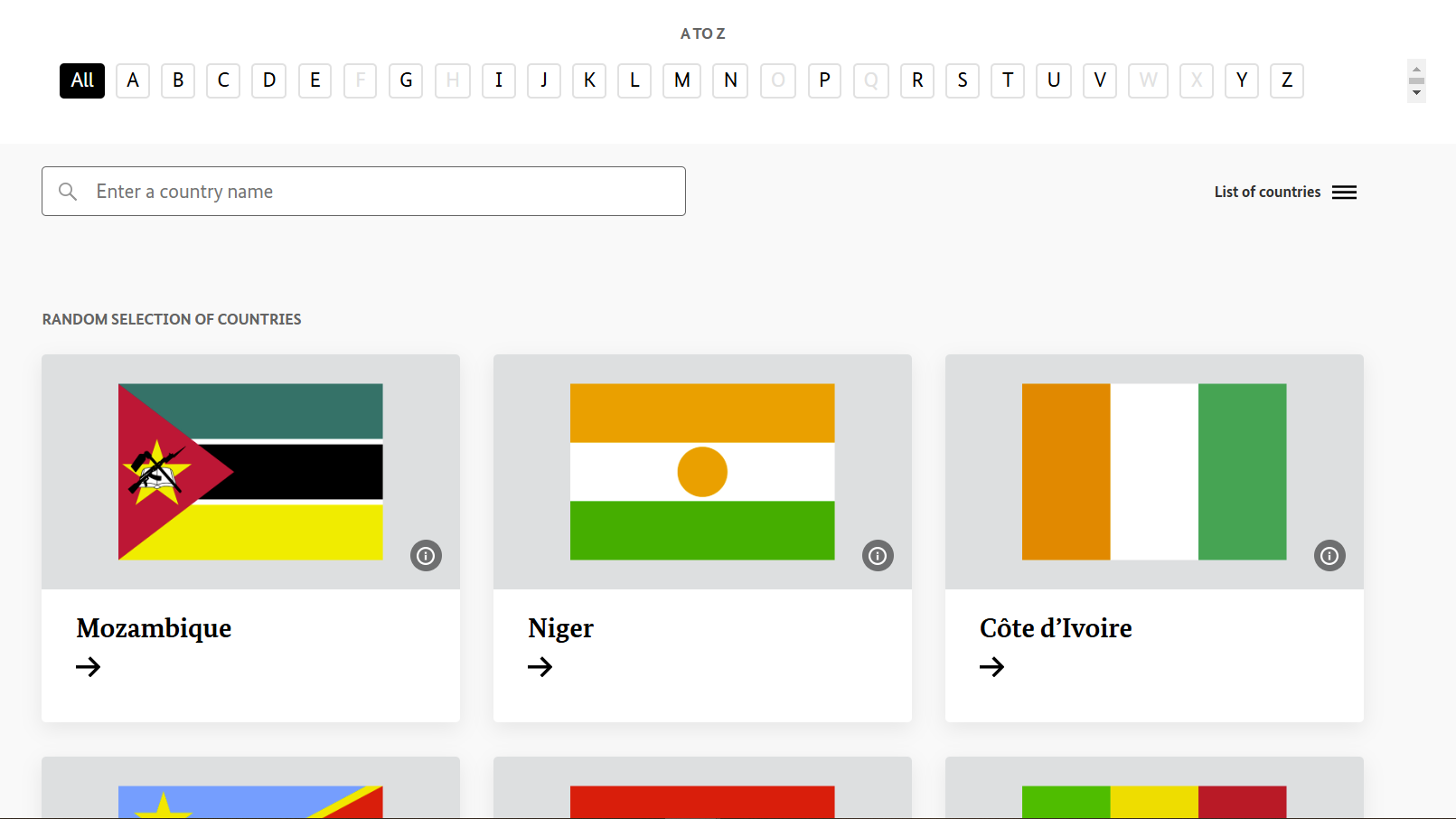Click the disabled letter W filter
The image size is (1456, 819).
click(x=1148, y=80)
